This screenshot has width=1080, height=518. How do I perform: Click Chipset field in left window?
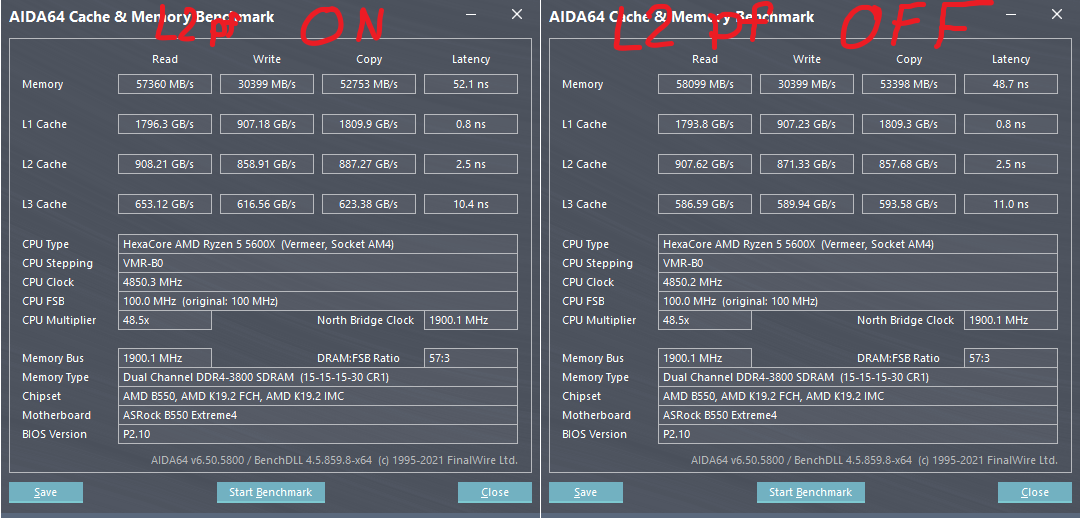(x=318, y=396)
